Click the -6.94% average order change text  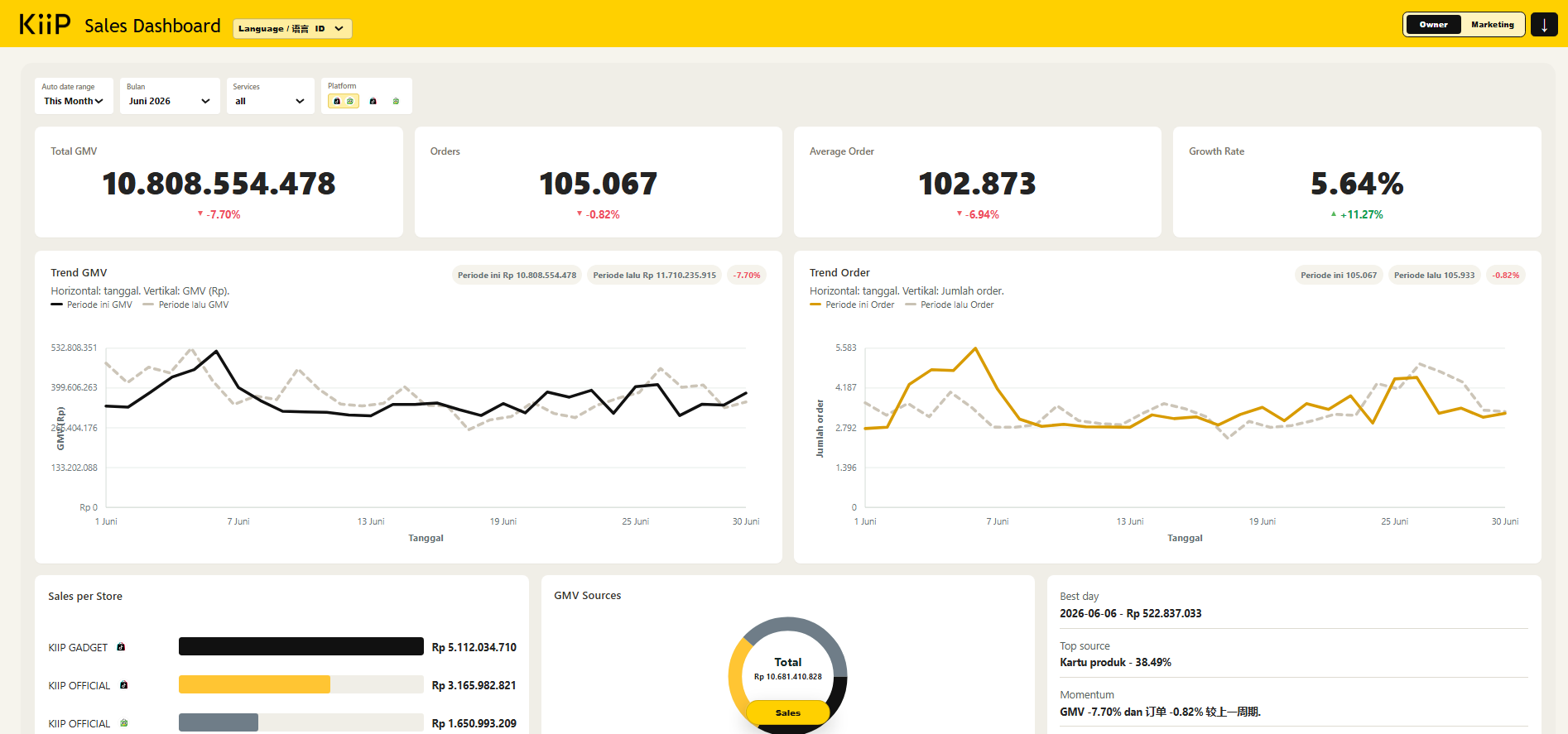[x=982, y=214]
